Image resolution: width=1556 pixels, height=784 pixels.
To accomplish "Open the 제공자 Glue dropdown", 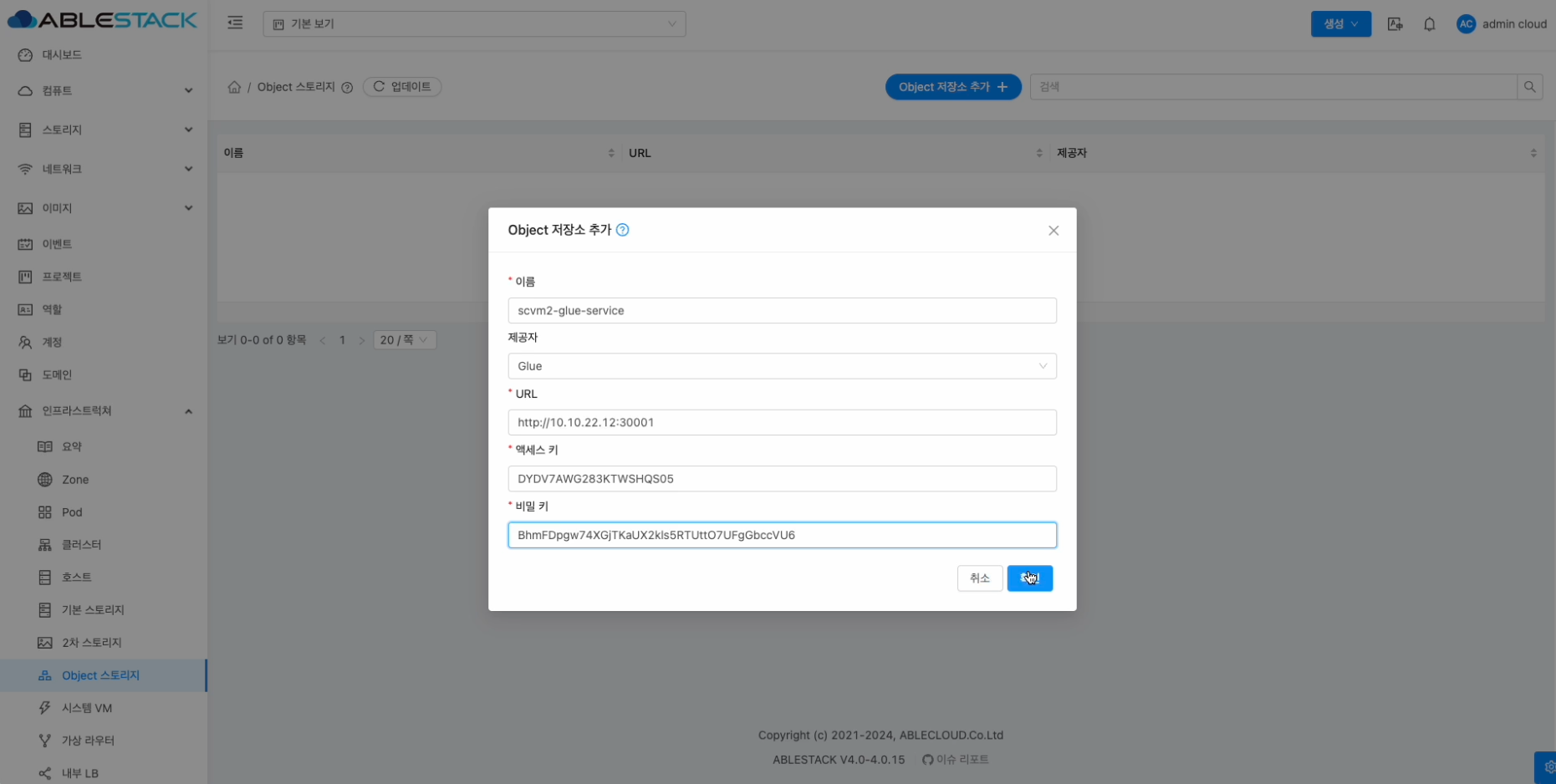I will 782,366.
